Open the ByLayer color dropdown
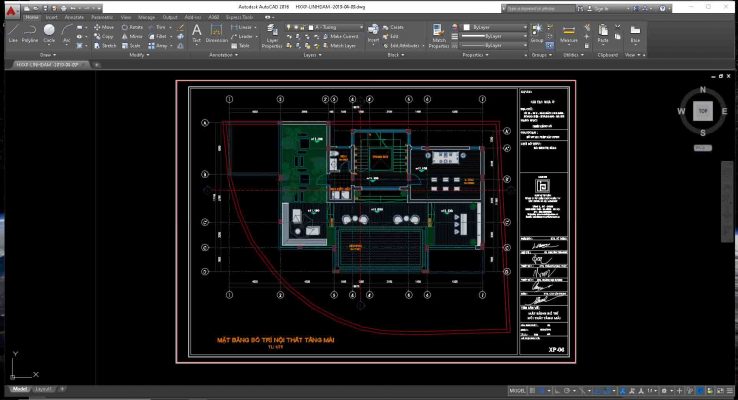The width and height of the screenshot is (738, 400). tap(495, 27)
